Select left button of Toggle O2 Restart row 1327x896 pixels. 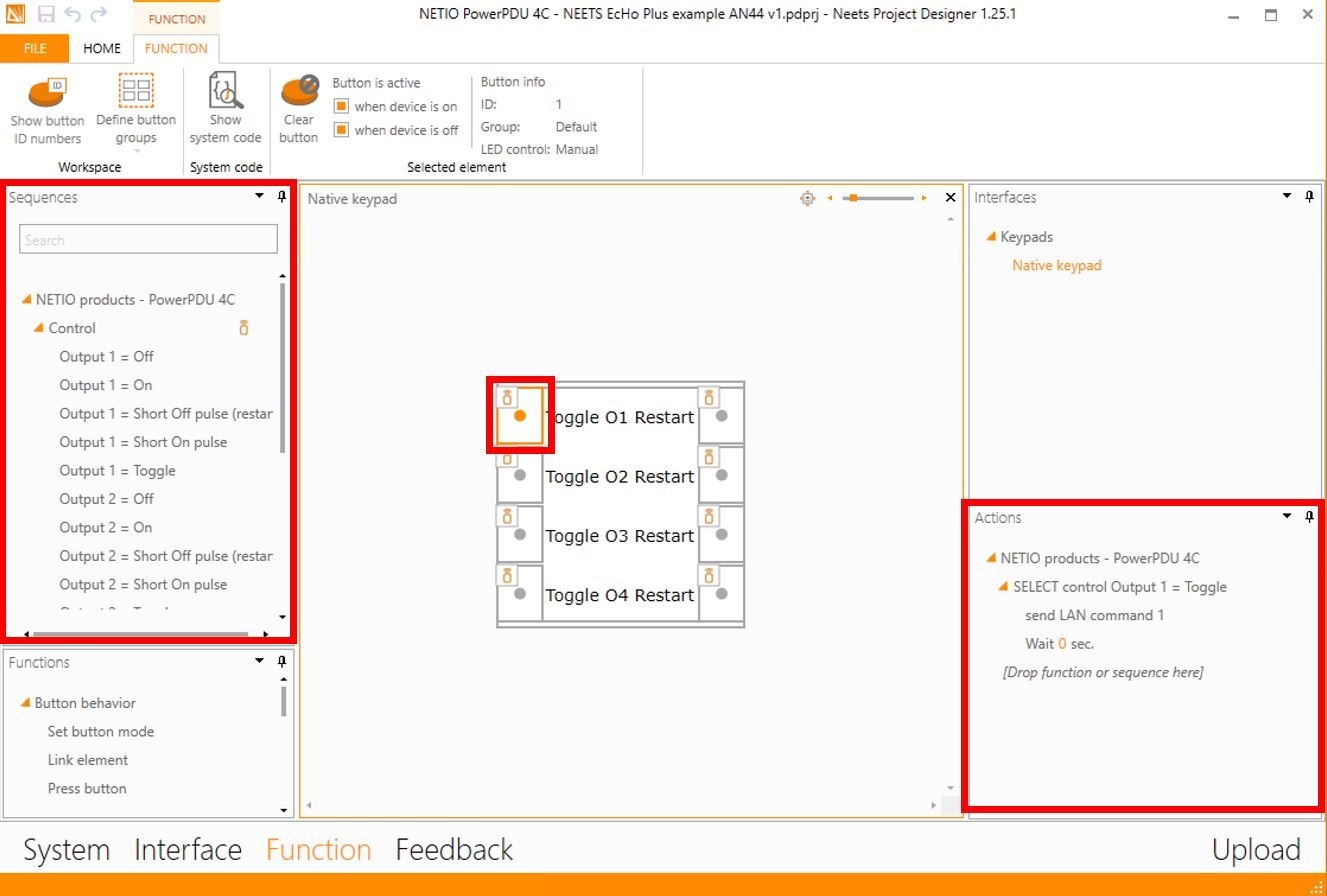click(x=520, y=476)
